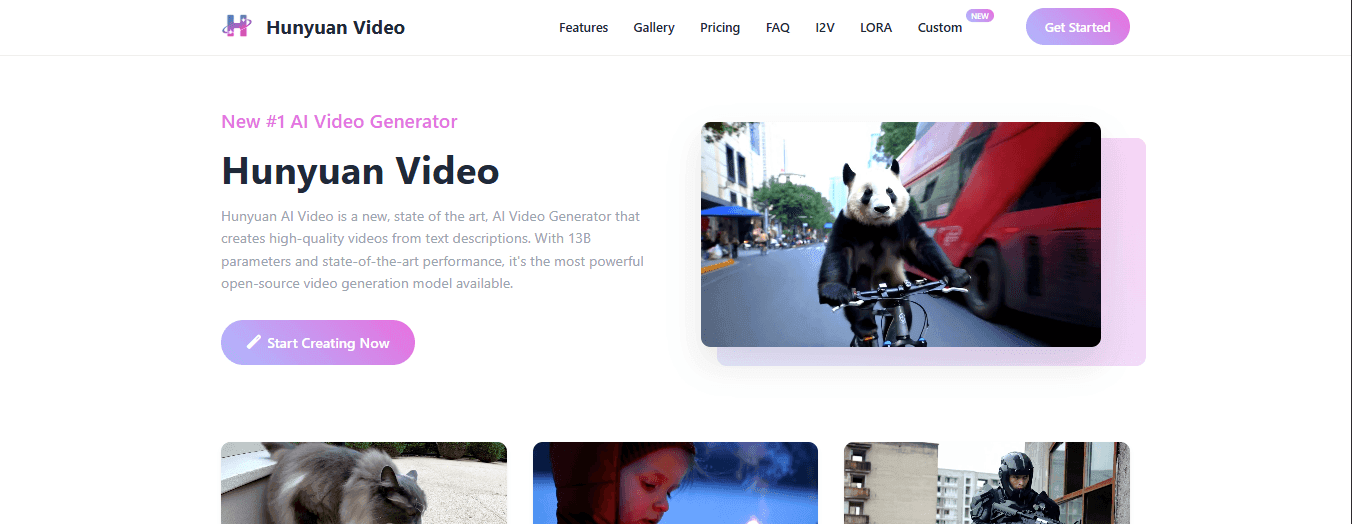Open the gray cat video thumbnail

[364, 483]
